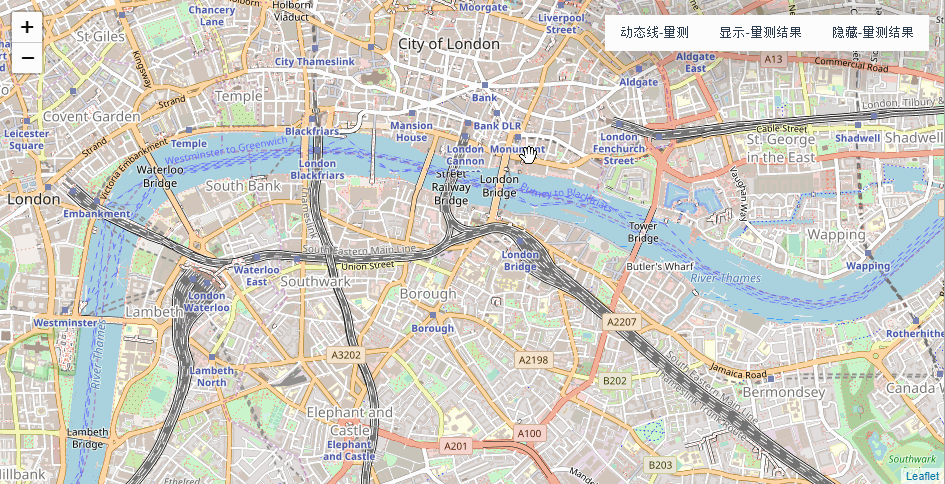Select the Monument station marker

tap(518, 137)
